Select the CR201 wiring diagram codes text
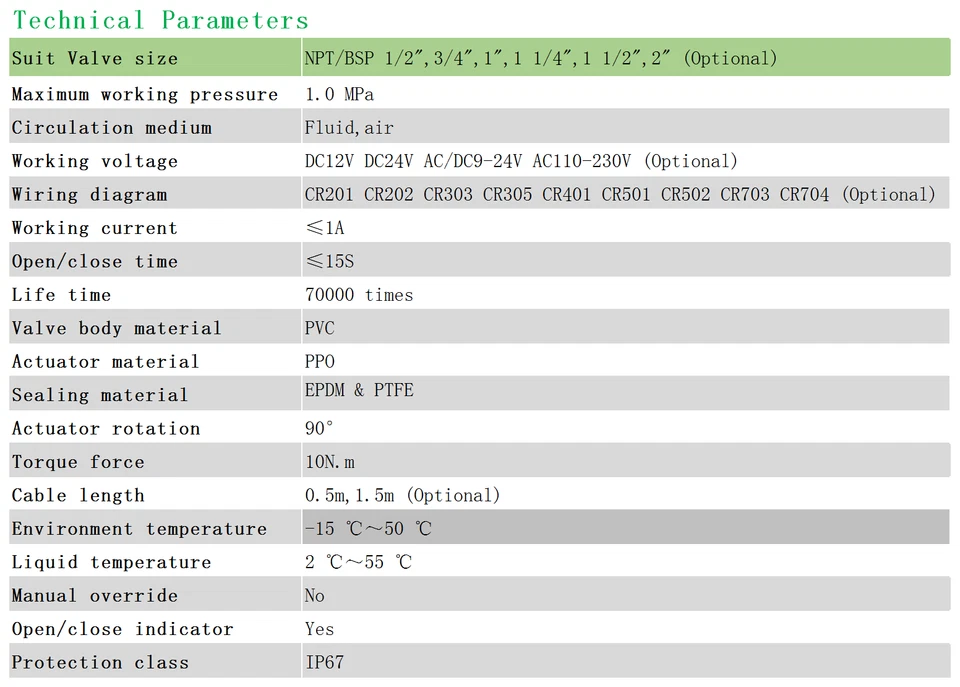The image size is (960, 687). coord(620,195)
